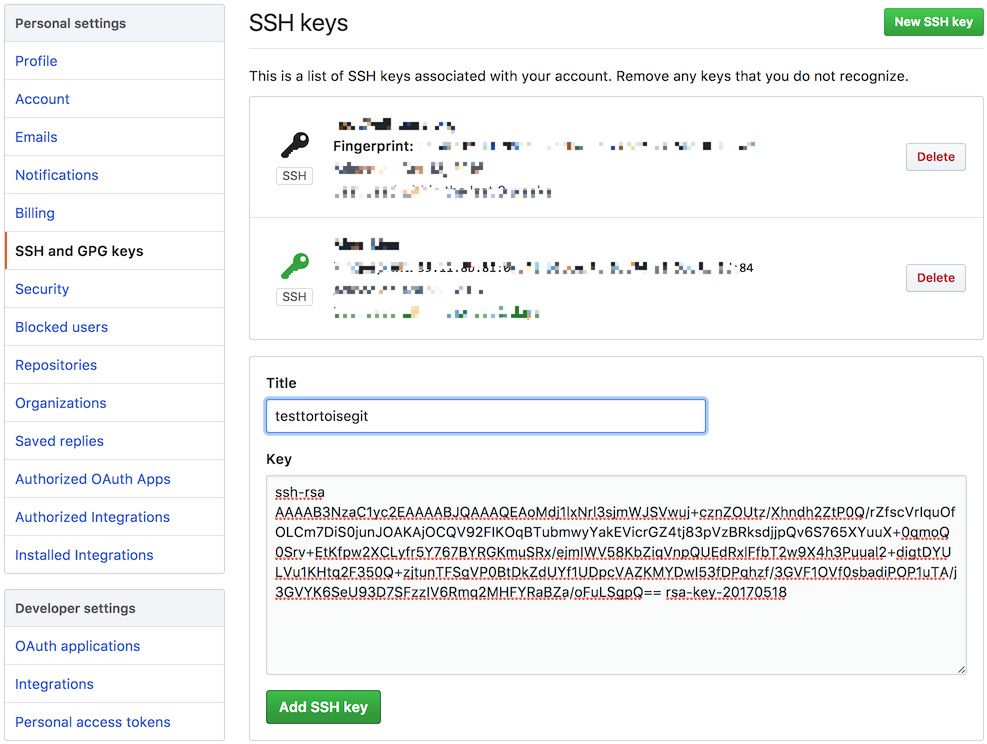Viewport: 987px width, 744px height.
Task: Click the SSH badge under the black key
Action: pyautogui.click(x=294, y=176)
